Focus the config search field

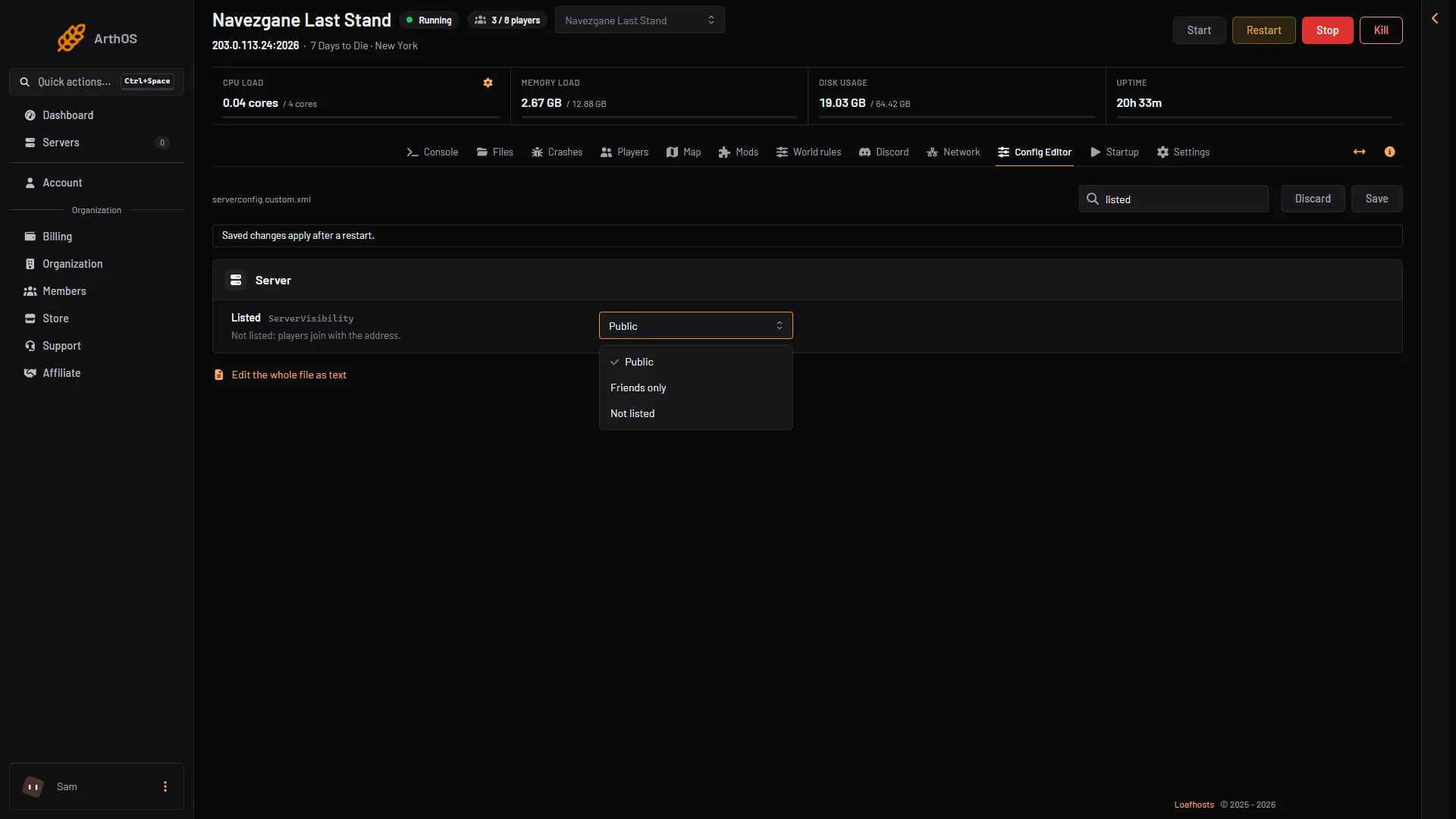click(x=1173, y=199)
